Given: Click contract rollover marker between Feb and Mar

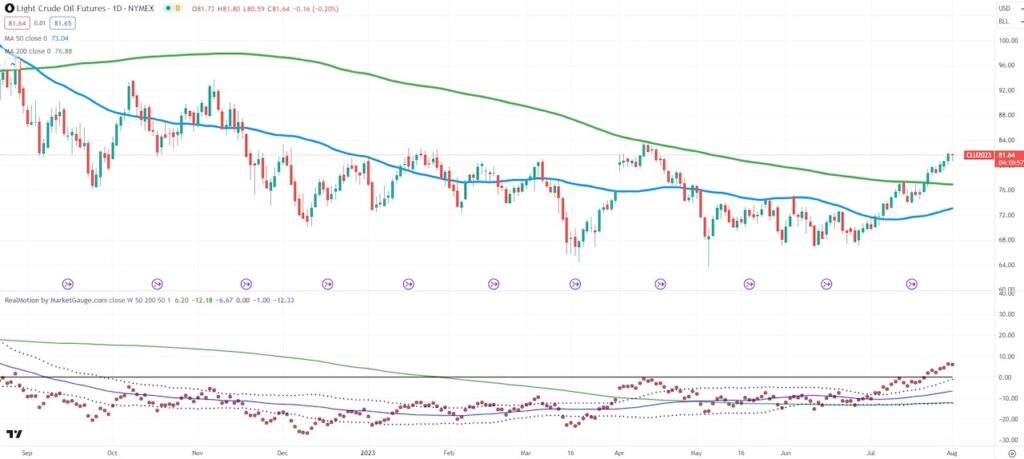Looking at the screenshot, I should pos(494,284).
